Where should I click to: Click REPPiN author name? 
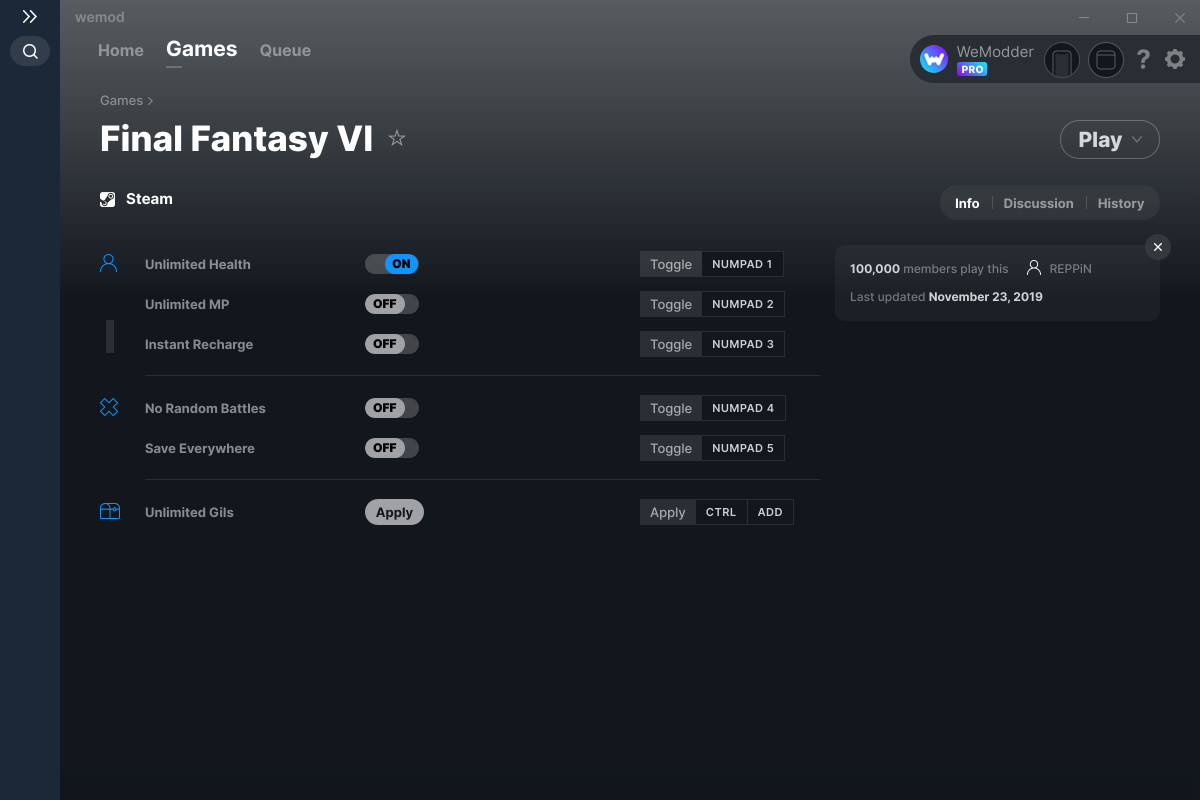pos(1070,268)
